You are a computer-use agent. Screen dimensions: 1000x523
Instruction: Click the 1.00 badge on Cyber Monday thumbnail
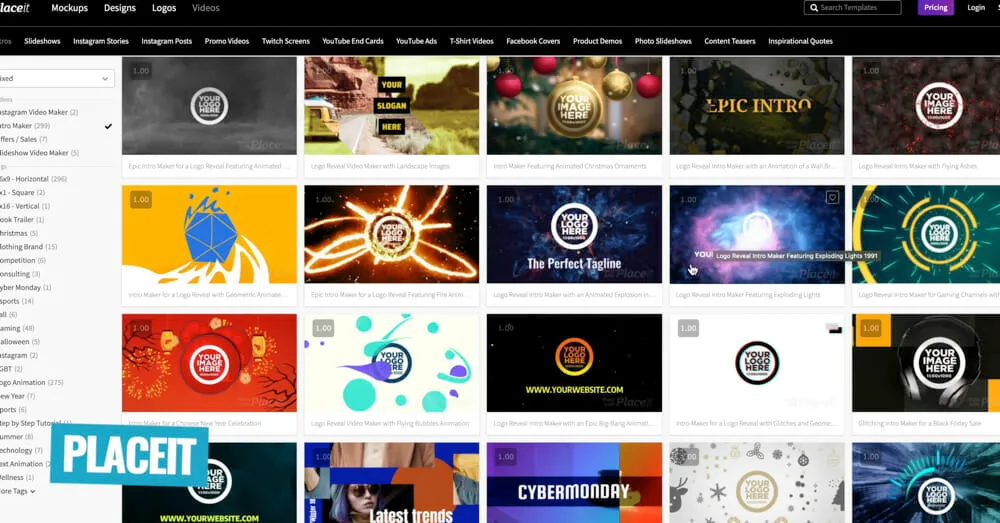point(506,457)
